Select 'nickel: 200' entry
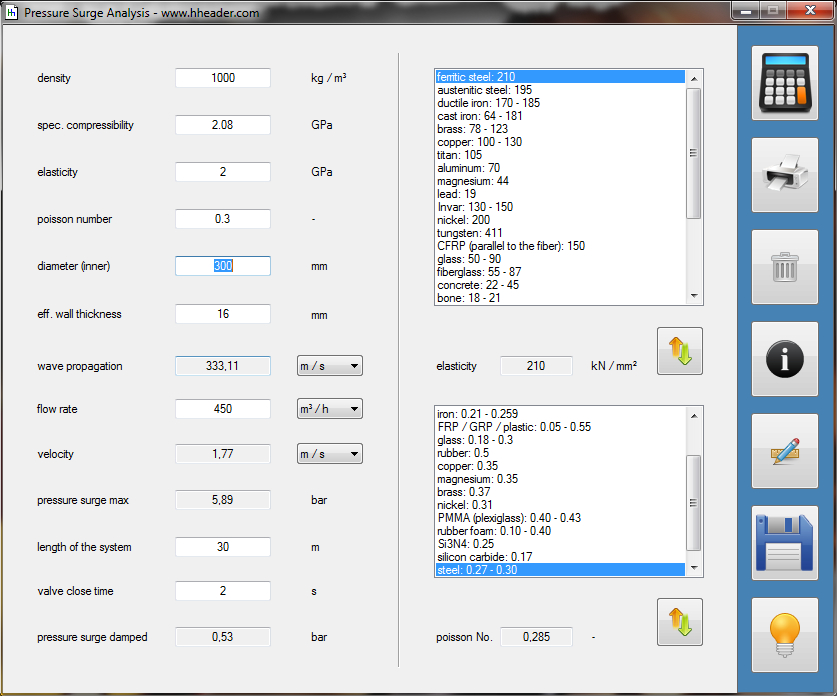The width and height of the screenshot is (837, 696). (x=560, y=220)
